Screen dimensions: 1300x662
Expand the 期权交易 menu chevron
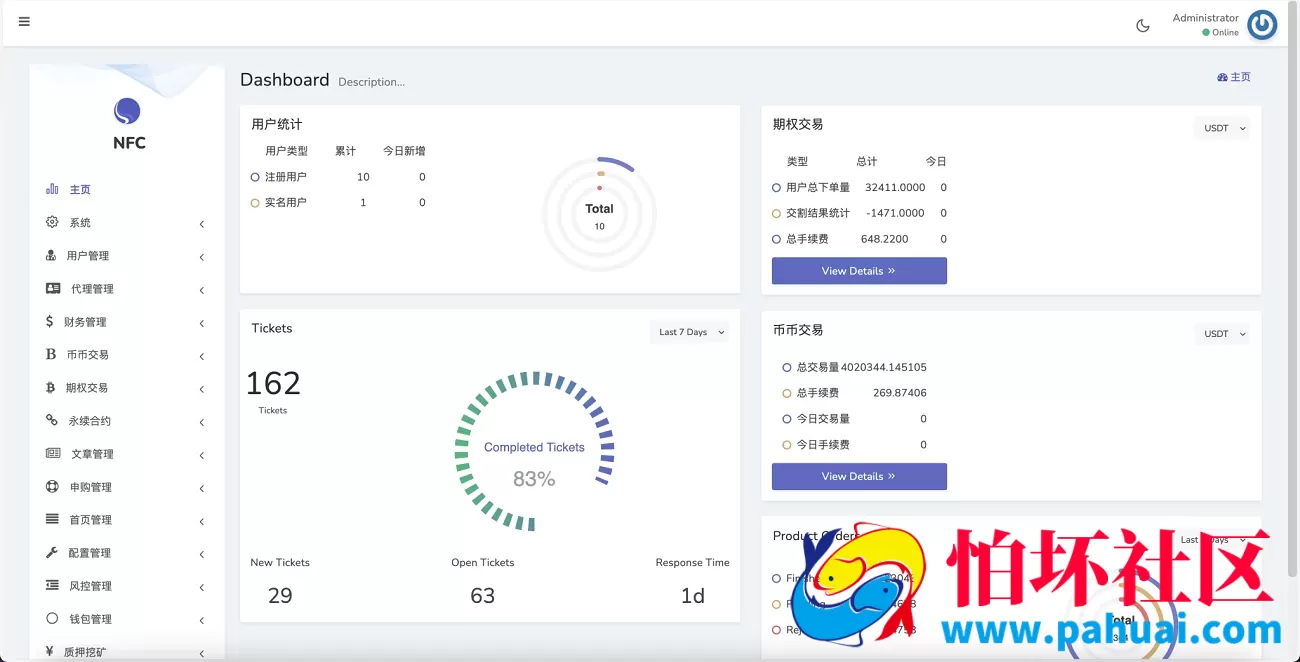click(x=201, y=389)
